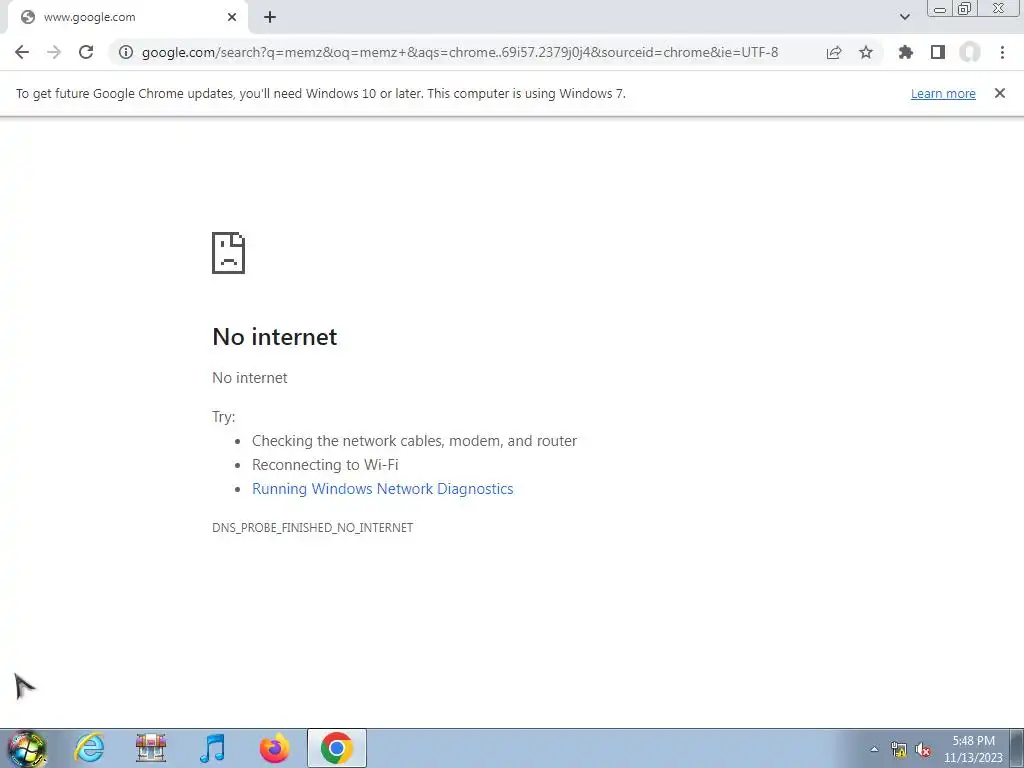The width and height of the screenshot is (1024, 768).
Task: Open the pinned taskbar app beside Internet Explorer
Action: click(x=151, y=748)
